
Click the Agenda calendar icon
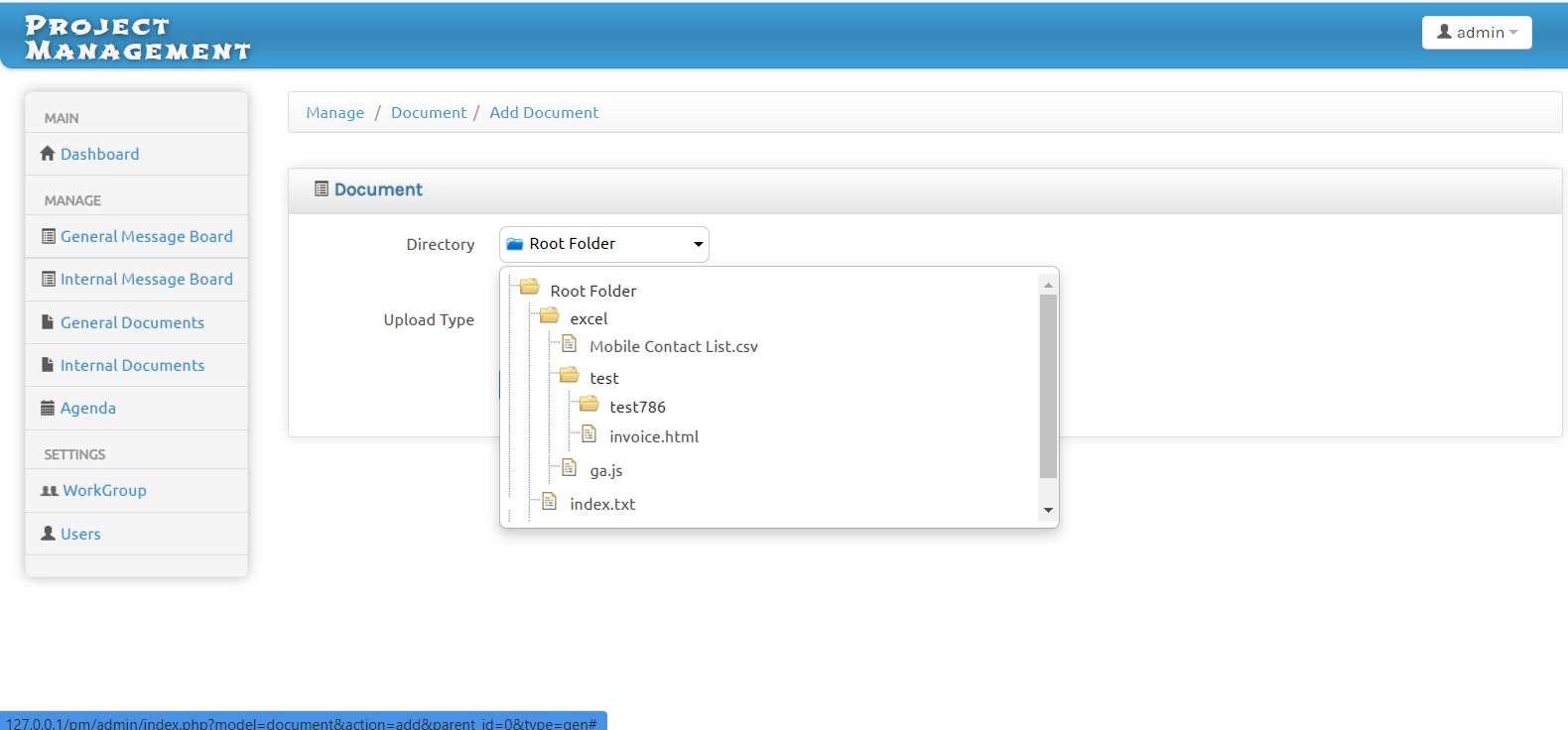(48, 408)
